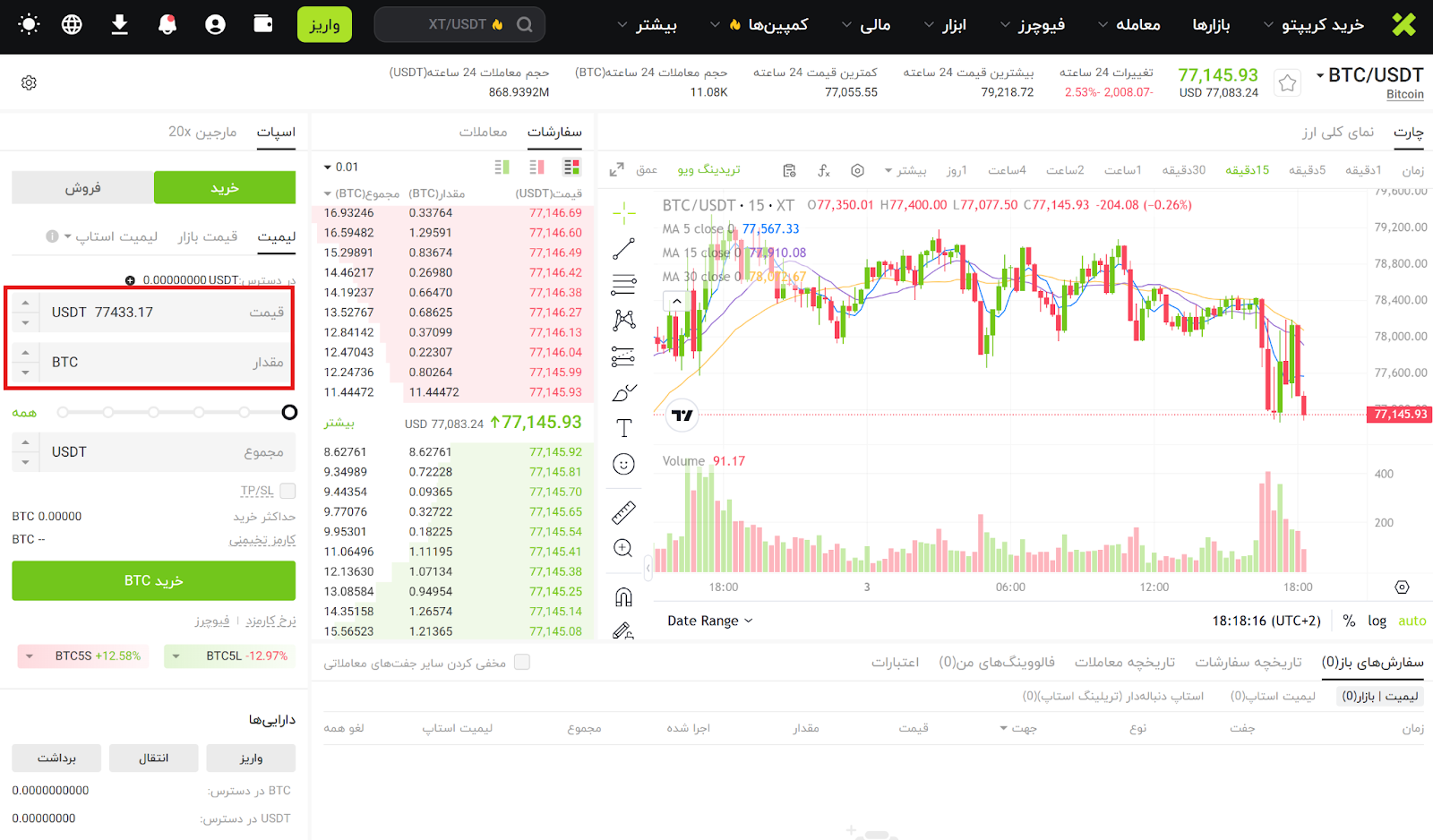The width and height of the screenshot is (1433, 840).
Task: Toggle the chart log scale
Action: (1377, 621)
